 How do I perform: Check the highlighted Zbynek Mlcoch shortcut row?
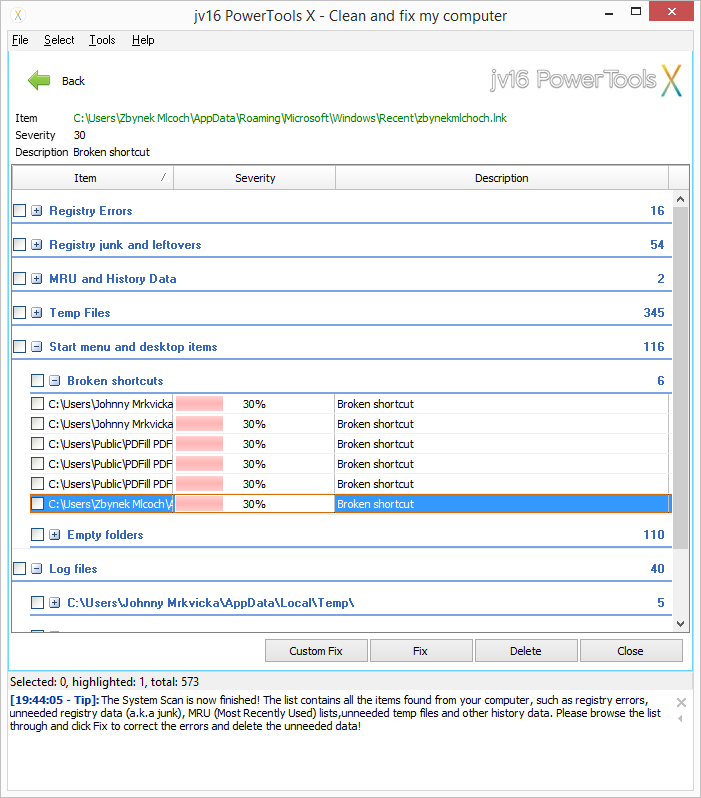point(38,504)
